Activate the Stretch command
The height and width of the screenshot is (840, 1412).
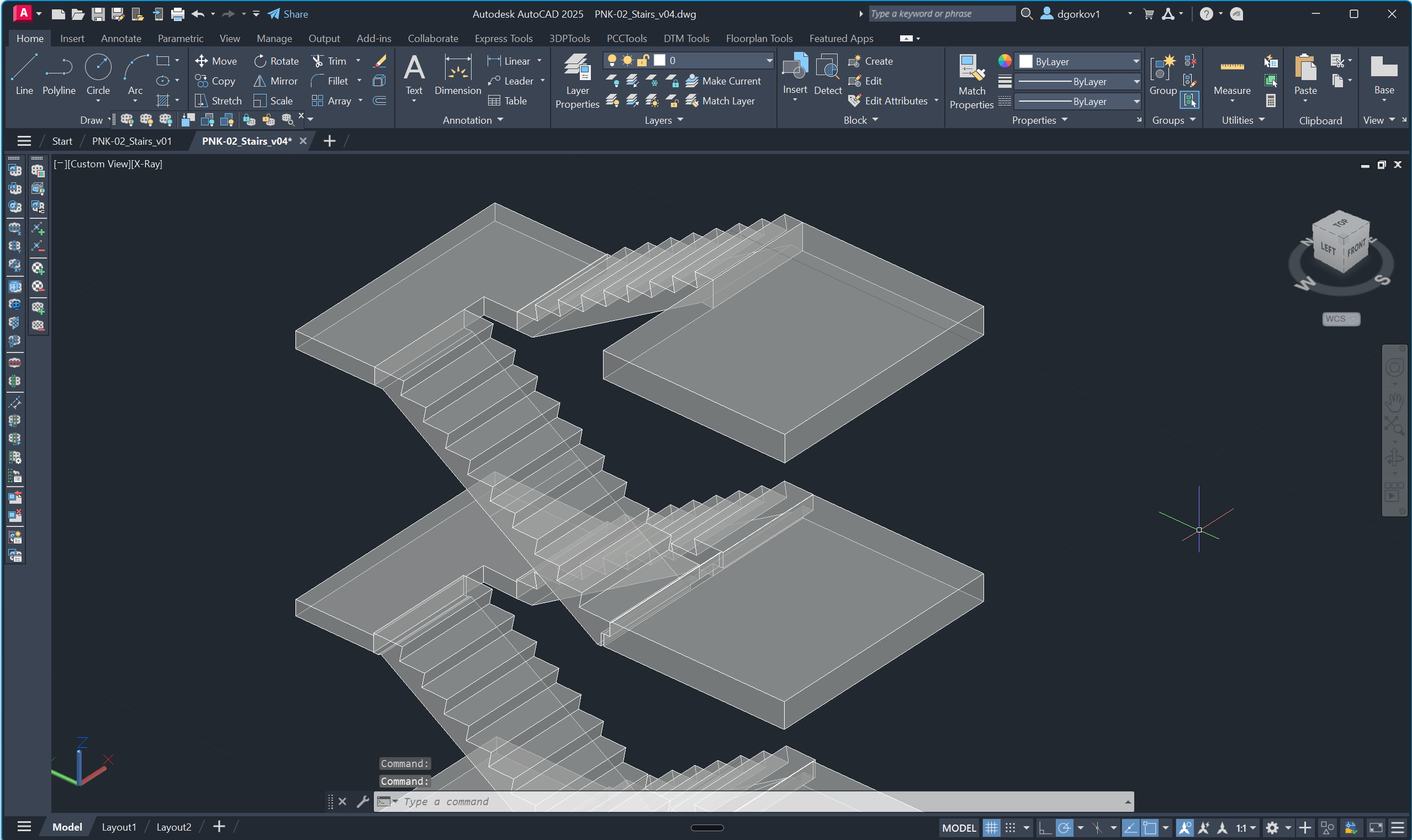pos(218,101)
